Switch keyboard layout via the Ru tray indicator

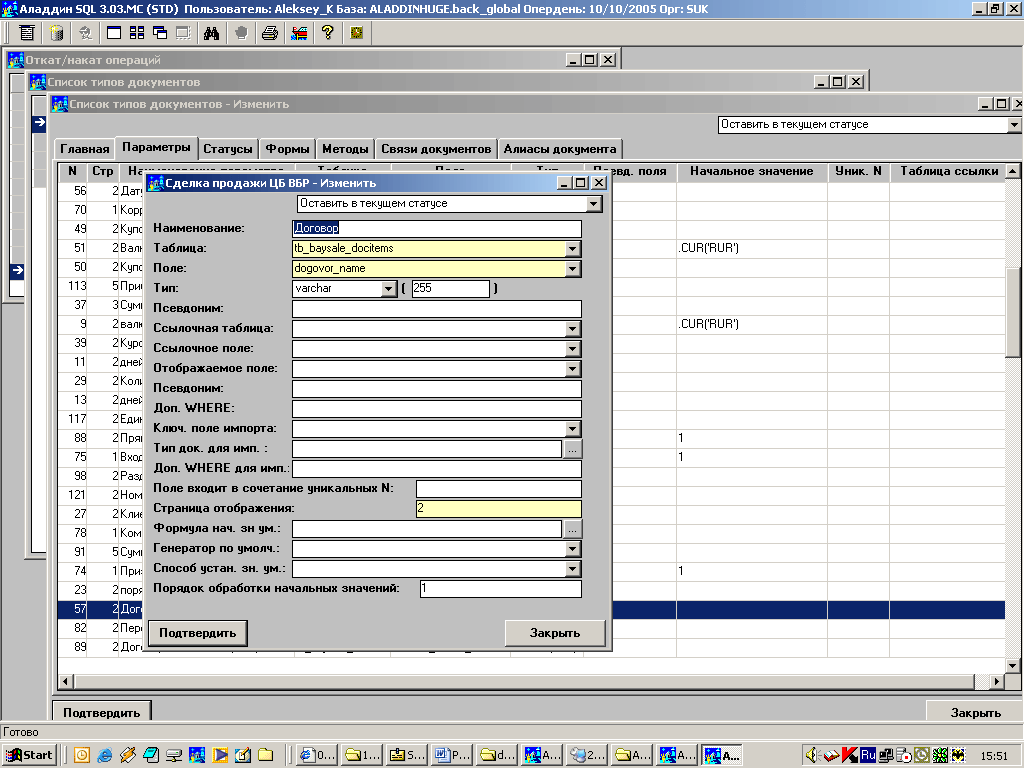click(x=868, y=755)
